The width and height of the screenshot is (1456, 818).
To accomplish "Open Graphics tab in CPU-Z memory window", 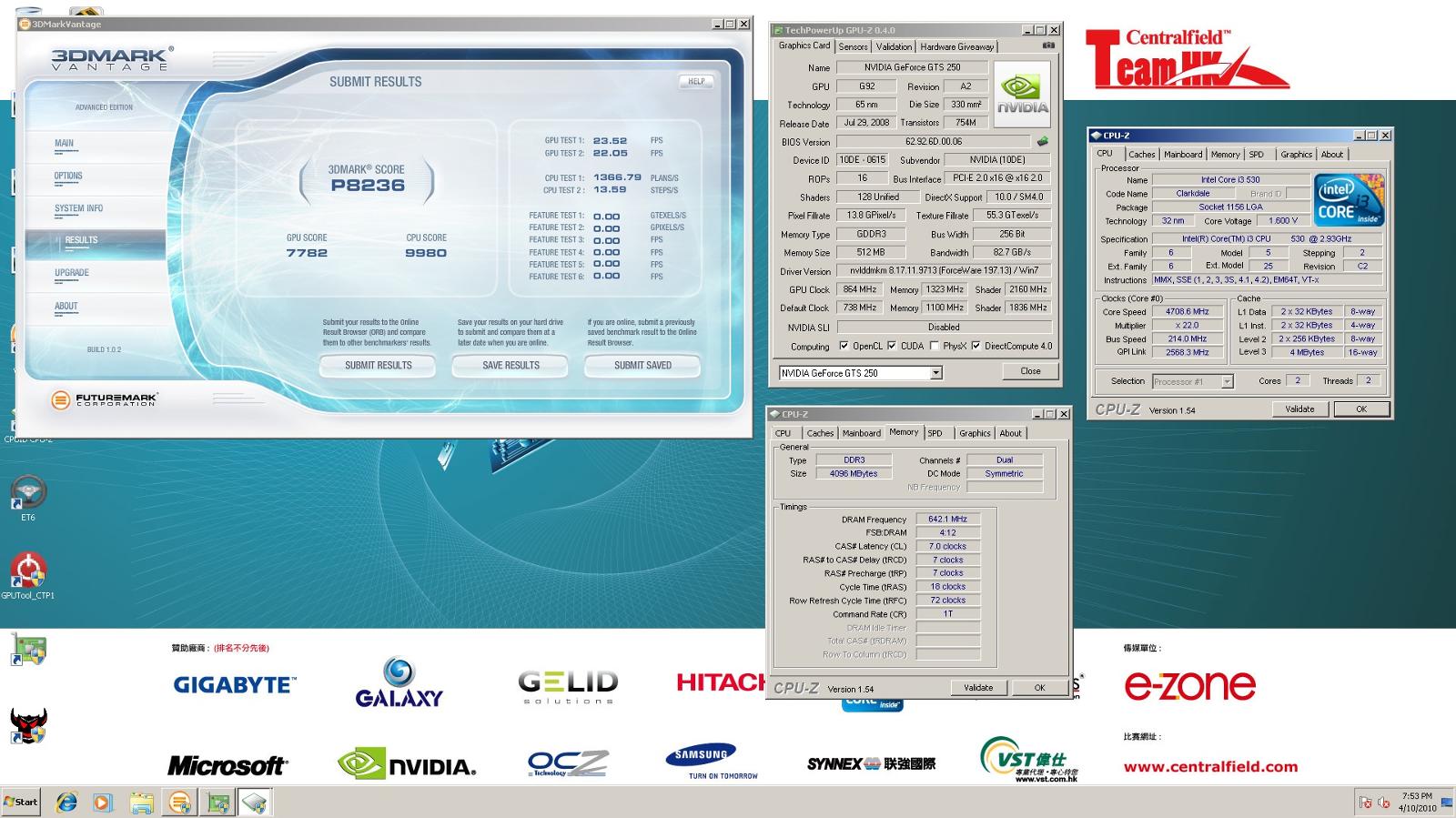I will pyautogui.click(x=974, y=433).
